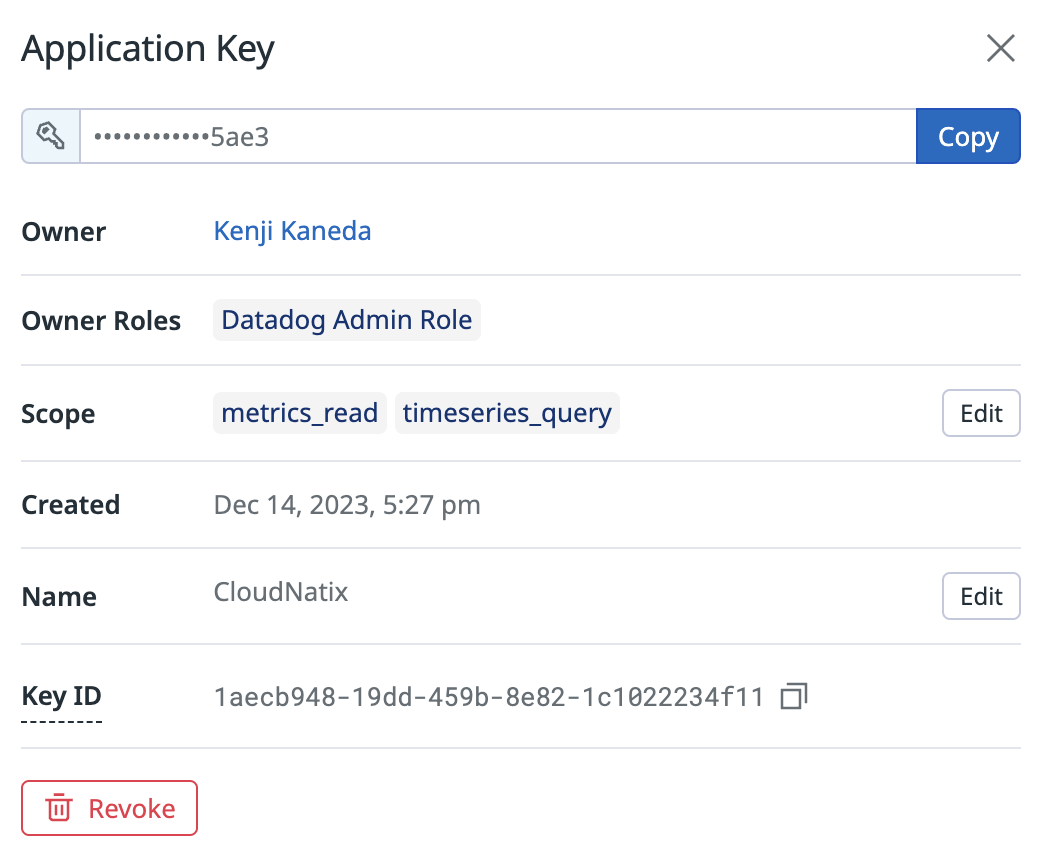Open the Kenji Kaneda owner link
1044x862 pixels.
click(x=292, y=231)
